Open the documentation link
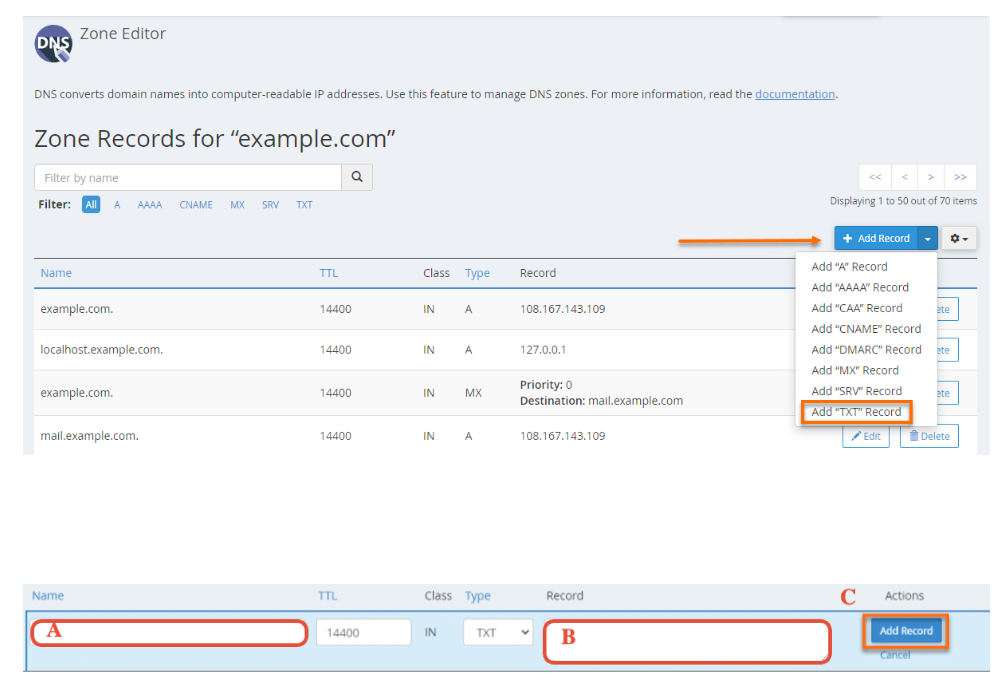The width and height of the screenshot is (1006, 687). 795,94
